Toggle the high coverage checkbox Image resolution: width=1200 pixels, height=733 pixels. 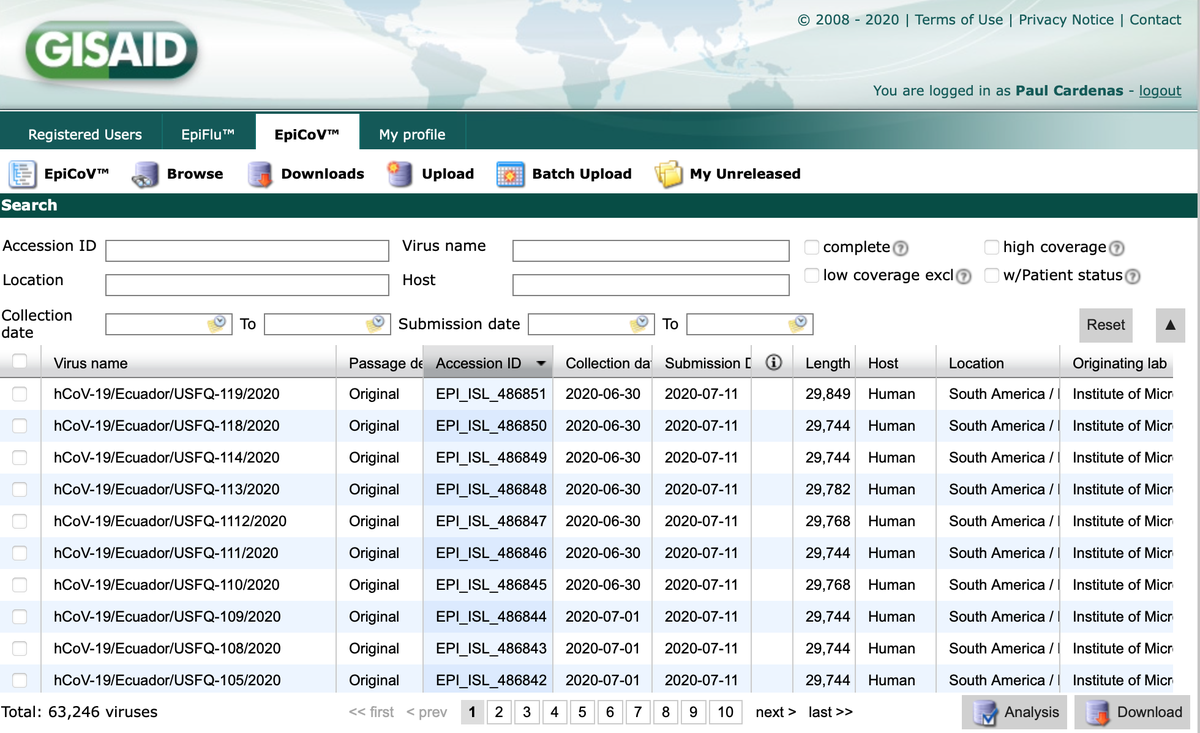pos(992,247)
